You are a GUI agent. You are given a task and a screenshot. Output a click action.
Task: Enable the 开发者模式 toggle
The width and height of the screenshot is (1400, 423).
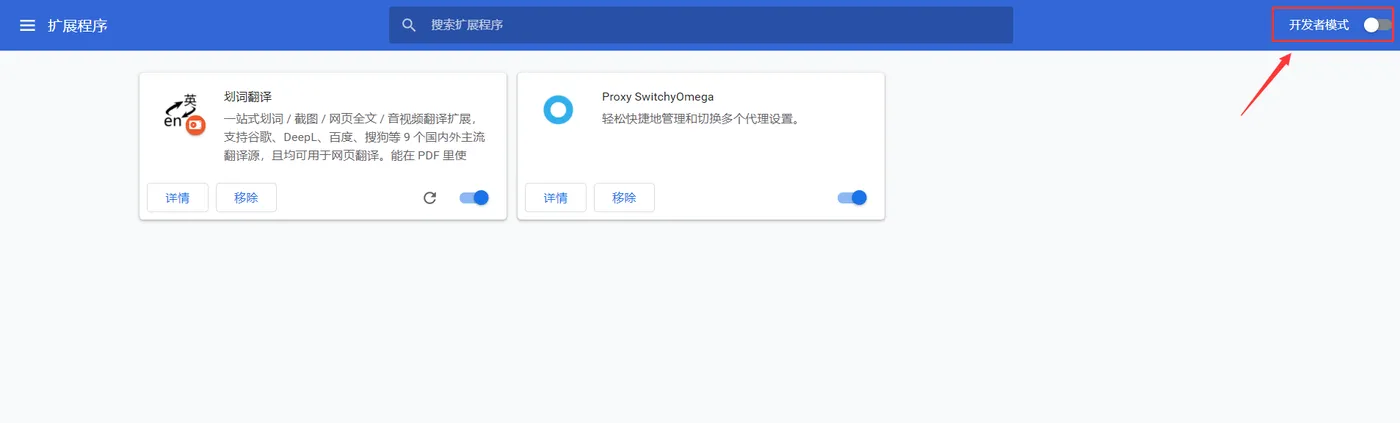(1377, 25)
